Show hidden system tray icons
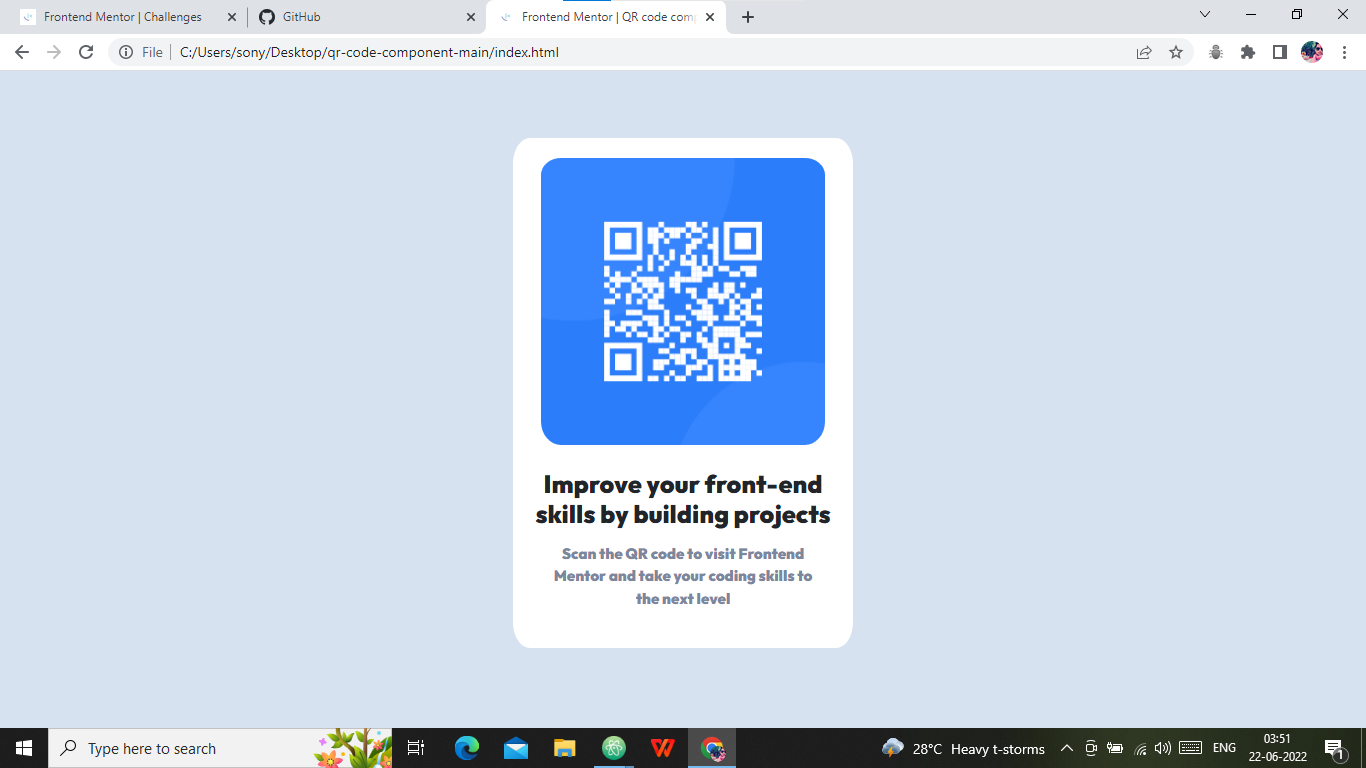The height and width of the screenshot is (768, 1366). (1067, 748)
